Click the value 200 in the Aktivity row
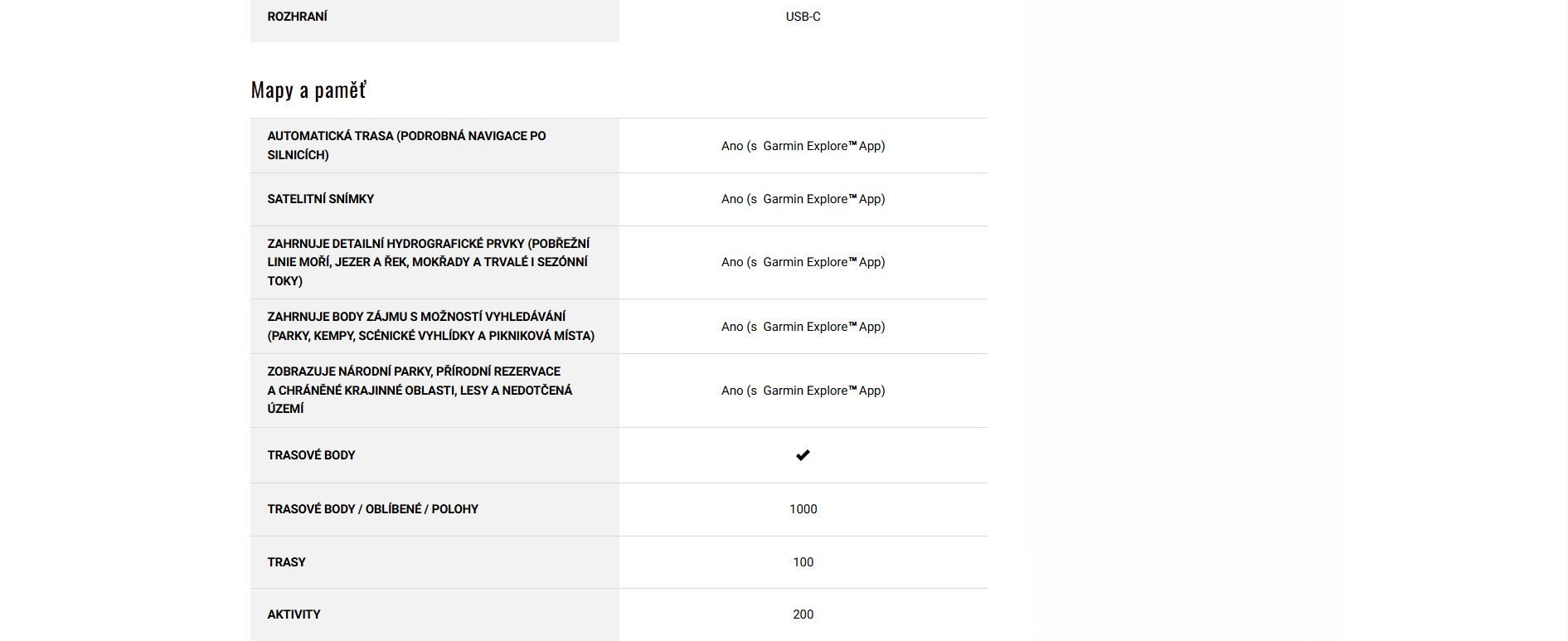The height and width of the screenshot is (641, 1568). pyautogui.click(x=803, y=614)
